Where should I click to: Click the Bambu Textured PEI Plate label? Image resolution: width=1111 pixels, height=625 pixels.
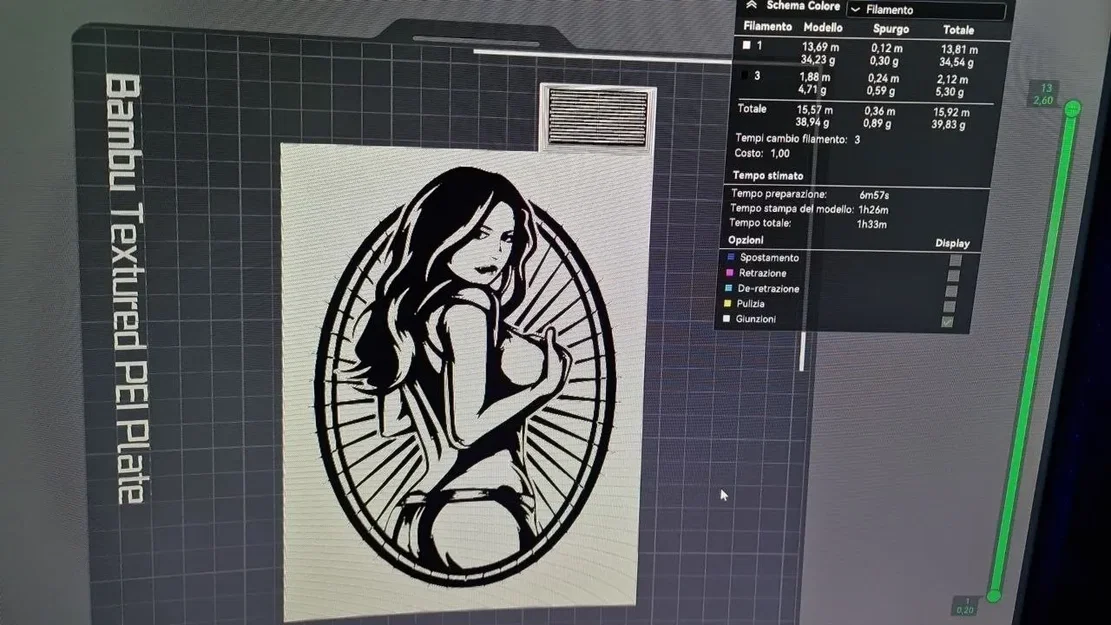[x=129, y=288]
